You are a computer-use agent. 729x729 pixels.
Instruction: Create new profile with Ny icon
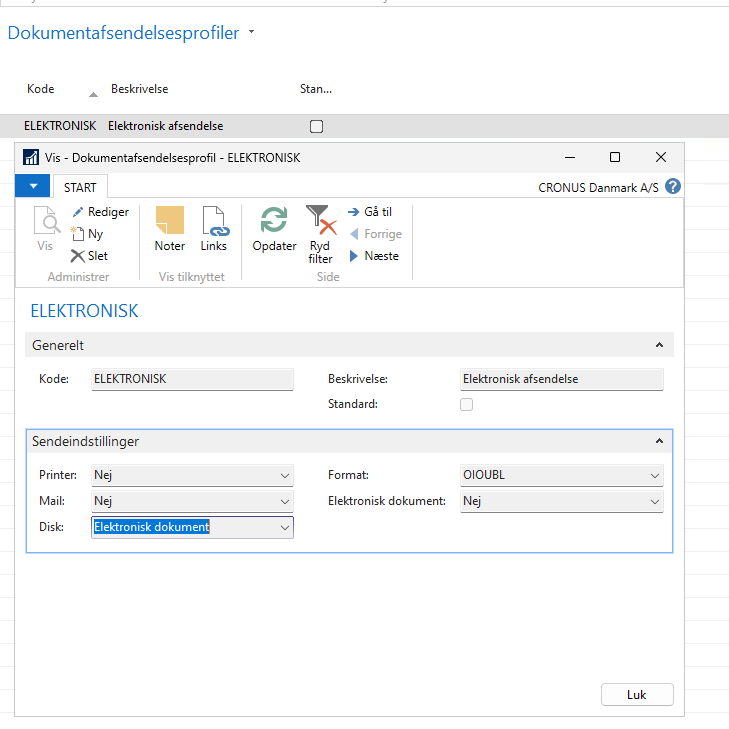(x=79, y=234)
